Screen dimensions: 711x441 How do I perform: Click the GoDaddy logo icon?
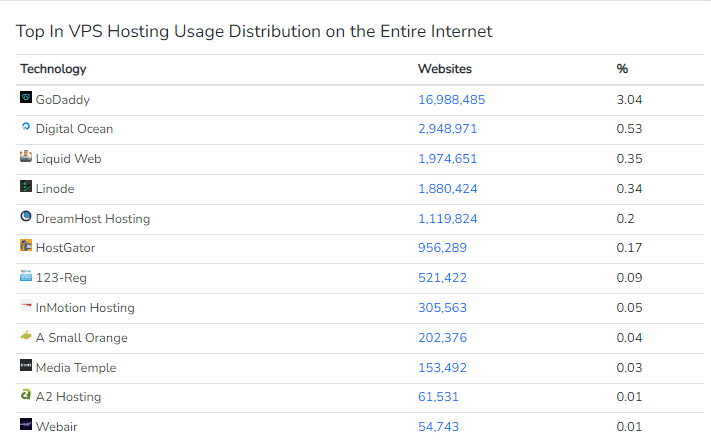pos(26,97)
